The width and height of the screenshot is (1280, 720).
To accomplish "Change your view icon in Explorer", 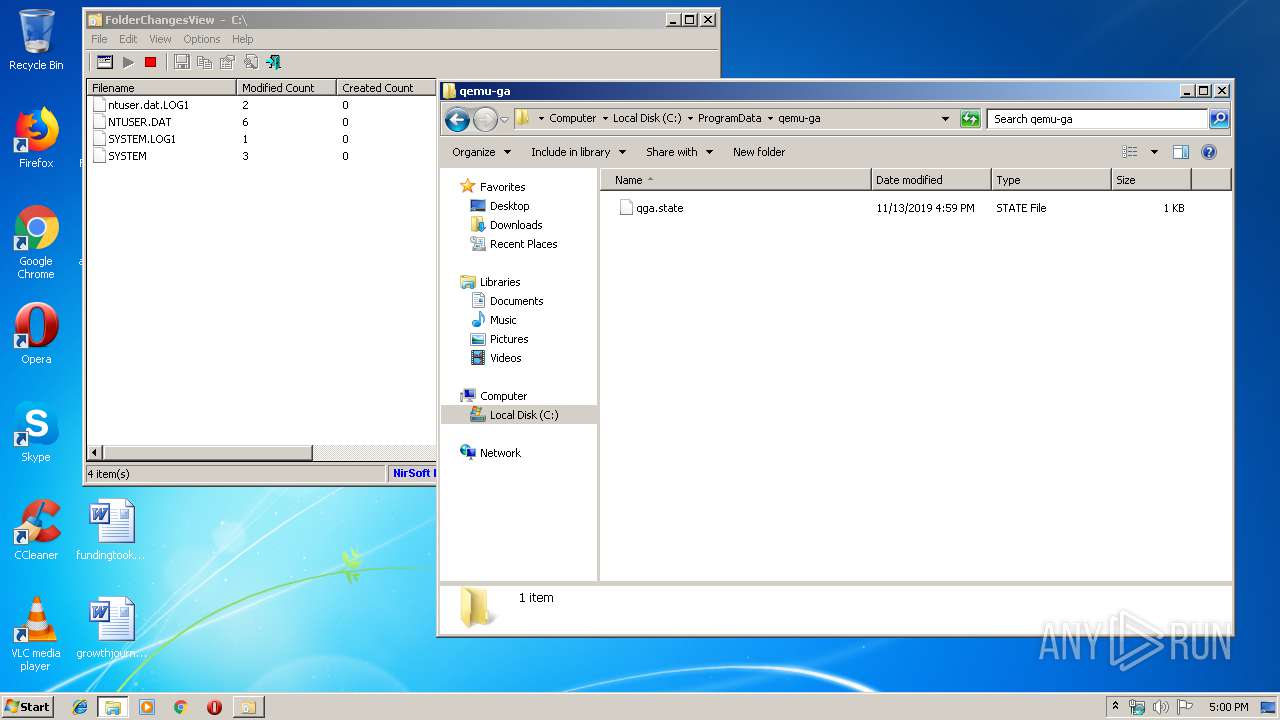I will [1130, 152].
